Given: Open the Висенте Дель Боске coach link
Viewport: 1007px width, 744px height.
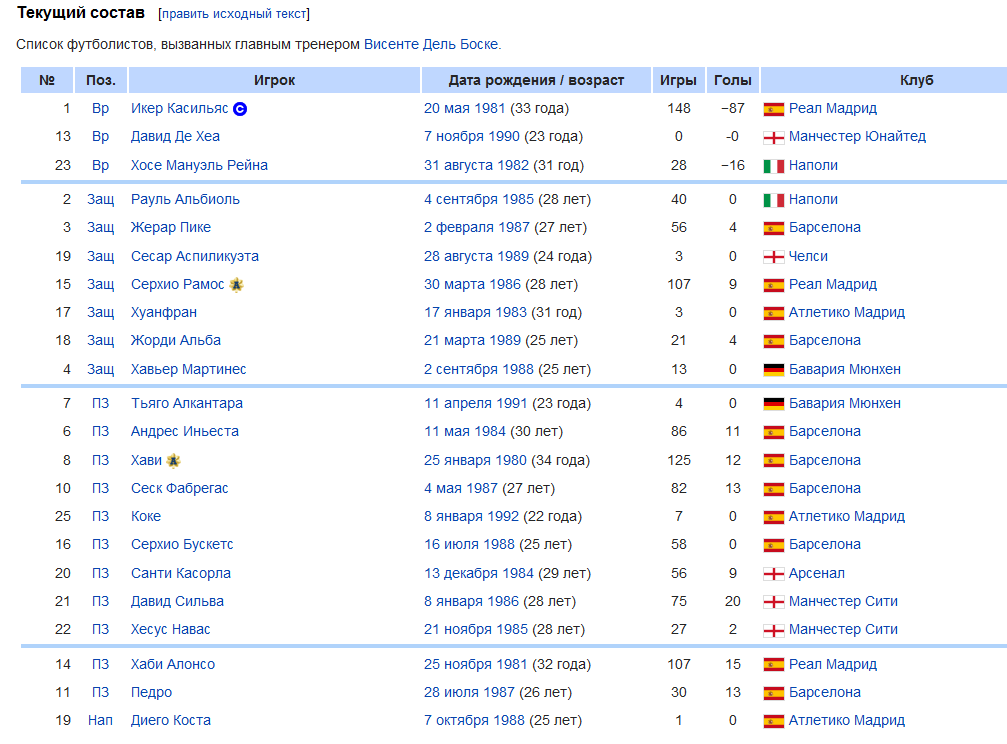Looking at the screenshot, I should pyautogui.click(x=431, y=45).
